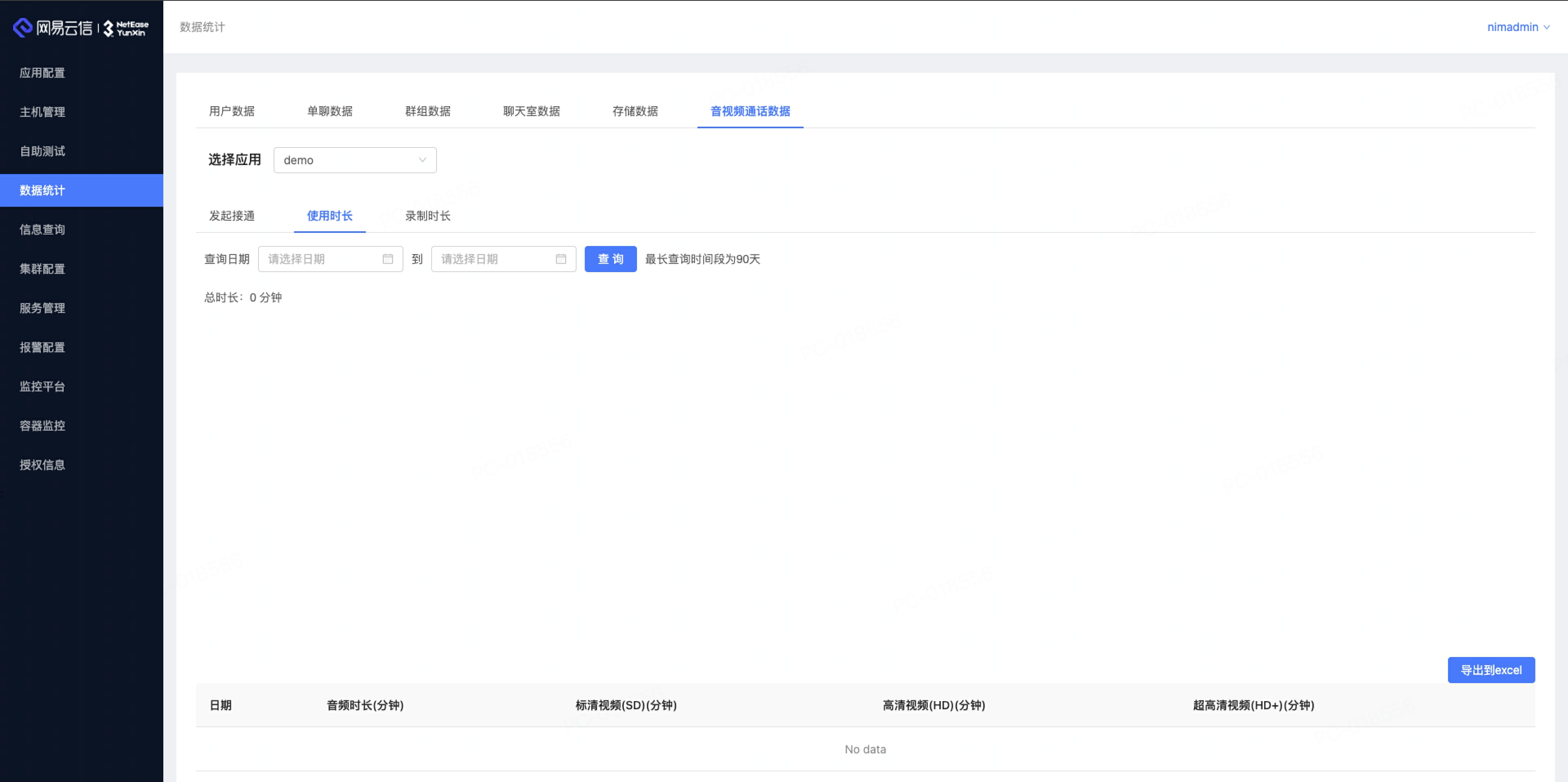Open the end date calendar picker

point(561,259)
